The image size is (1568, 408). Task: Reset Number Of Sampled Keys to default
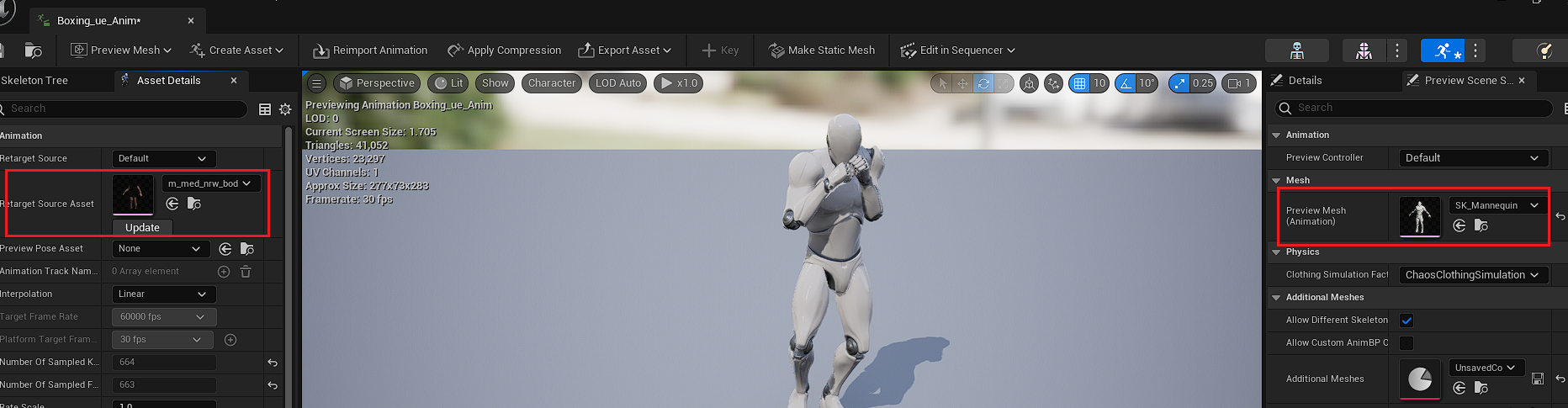tap(273, 363)
